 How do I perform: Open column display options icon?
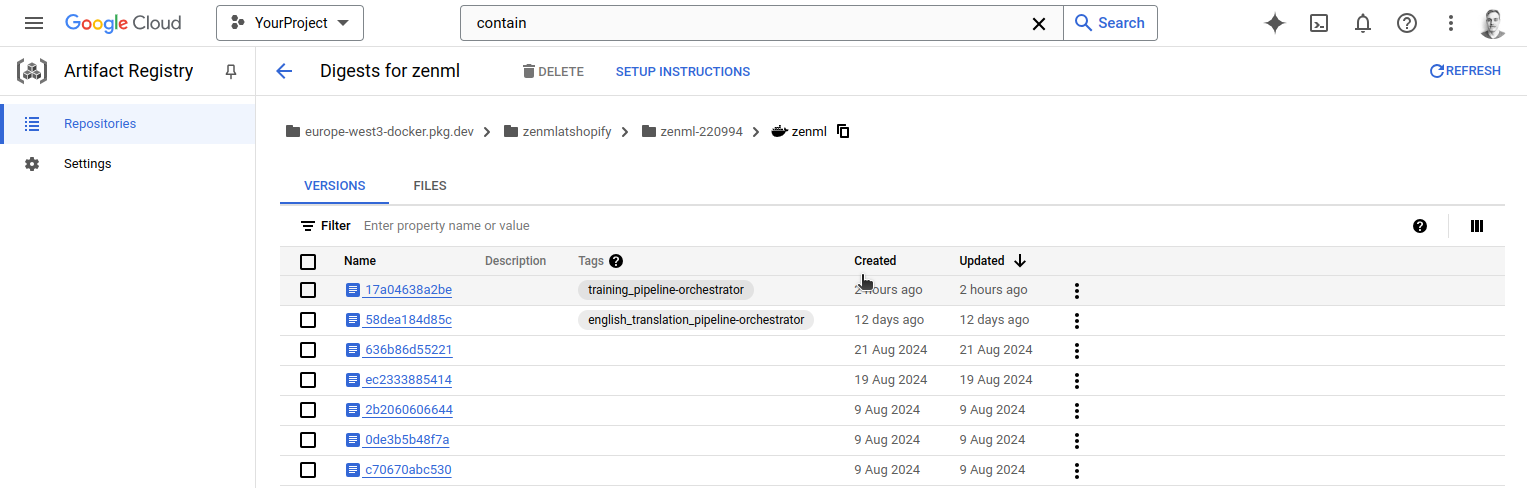coord(1477,226)
